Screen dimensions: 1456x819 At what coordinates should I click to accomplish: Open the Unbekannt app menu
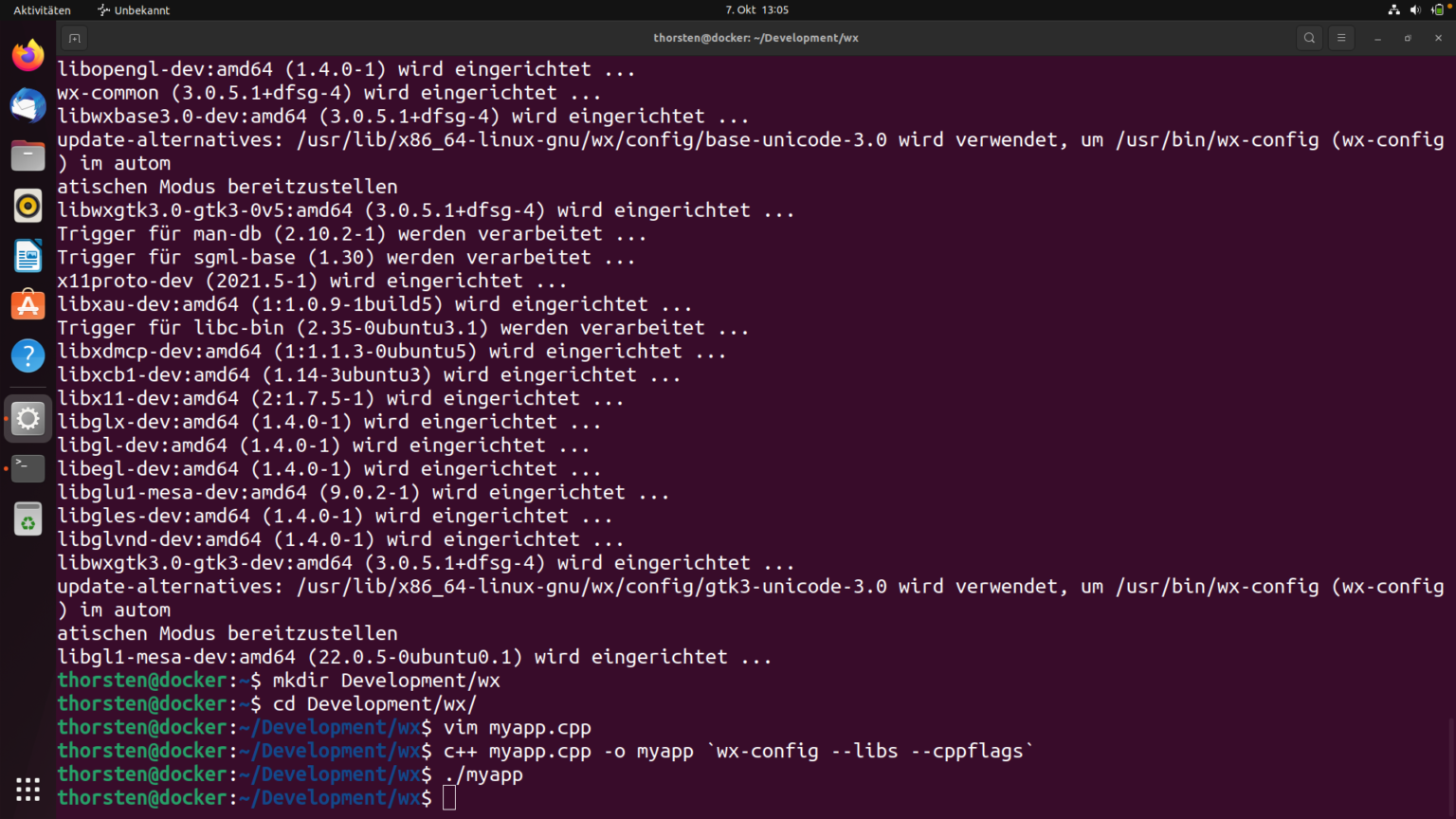134,9
